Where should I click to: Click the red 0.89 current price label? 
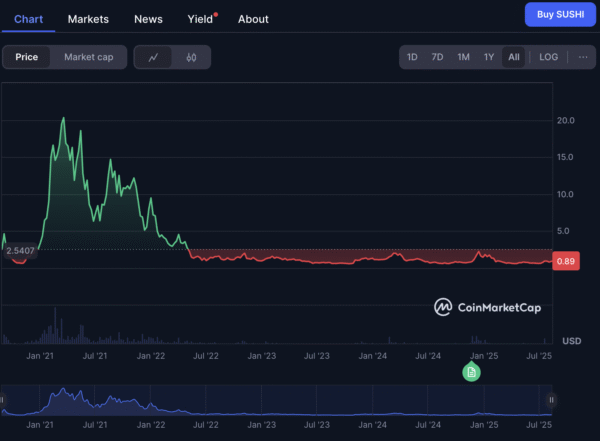pos(566,261)
